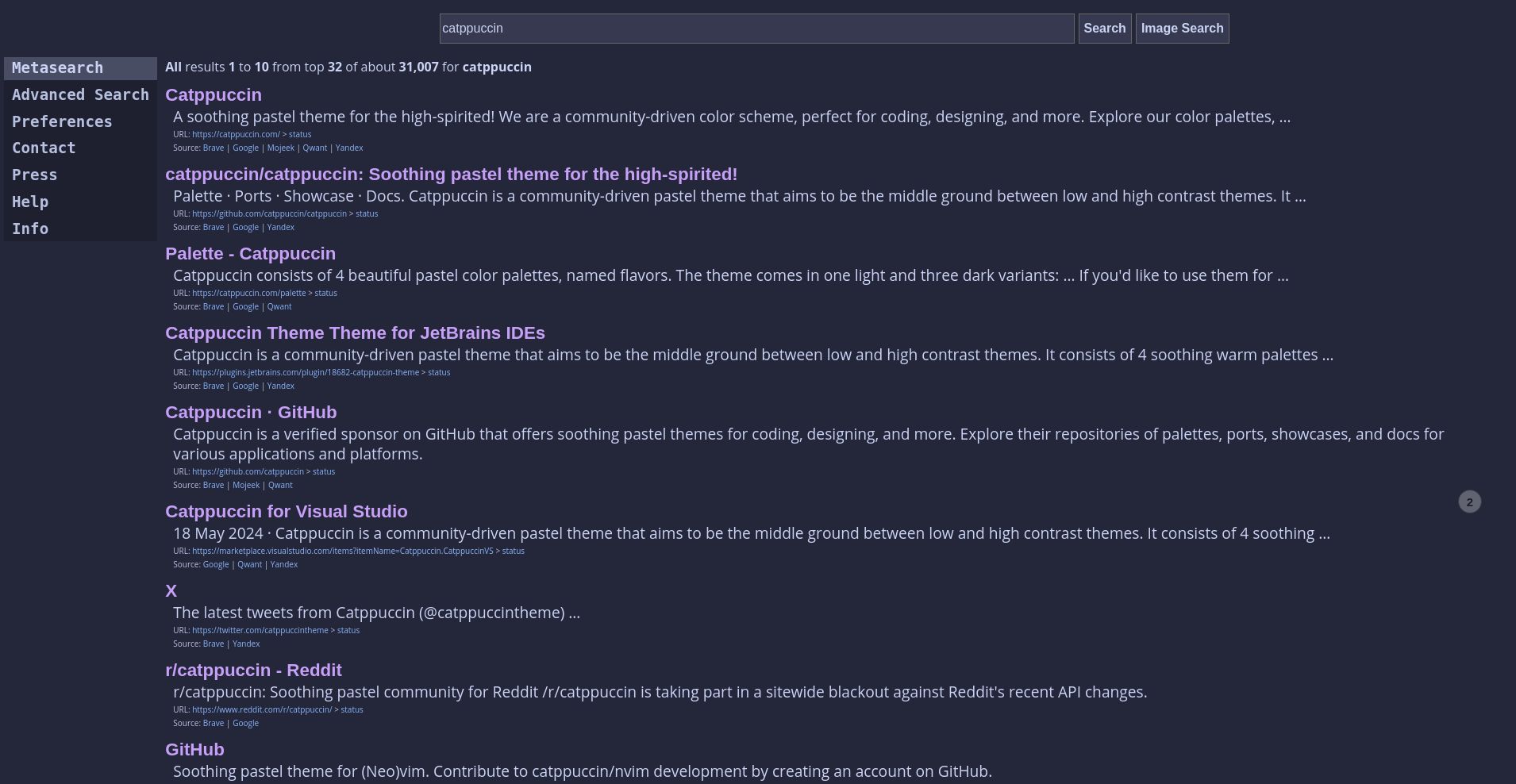Select Metasearch in the sidebar
The image size is (1516, 784).
pos(80,68)
